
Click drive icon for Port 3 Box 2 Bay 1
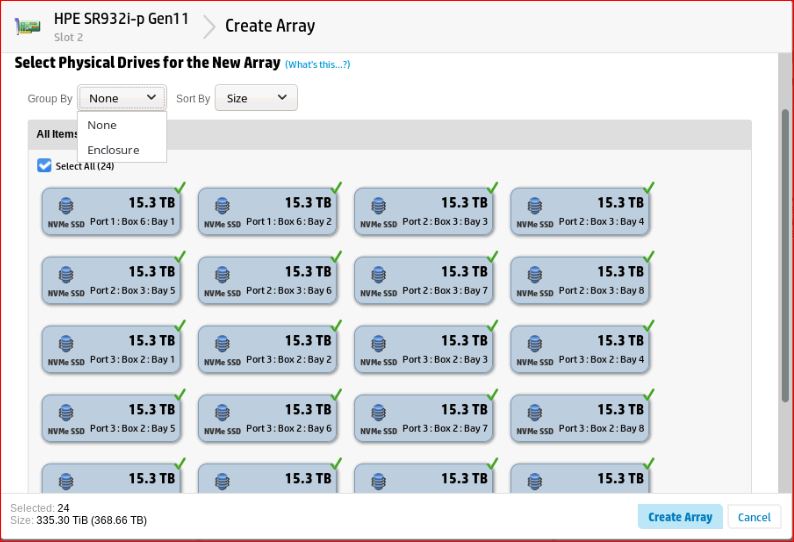pos(66,345)
